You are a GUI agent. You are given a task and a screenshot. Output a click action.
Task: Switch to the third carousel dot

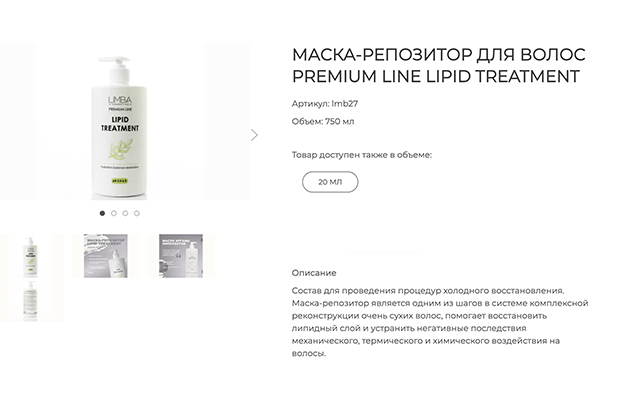tap(125, 213)
